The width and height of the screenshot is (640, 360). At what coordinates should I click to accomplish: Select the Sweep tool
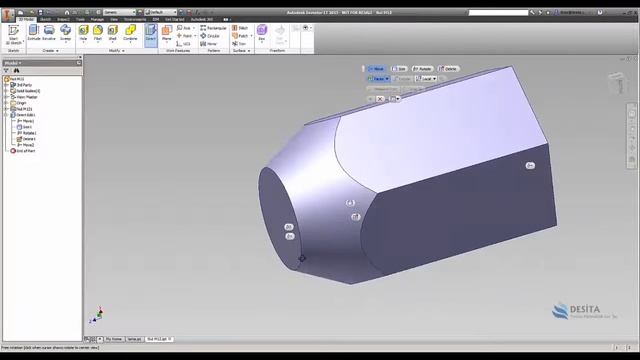tap(65, 33)
